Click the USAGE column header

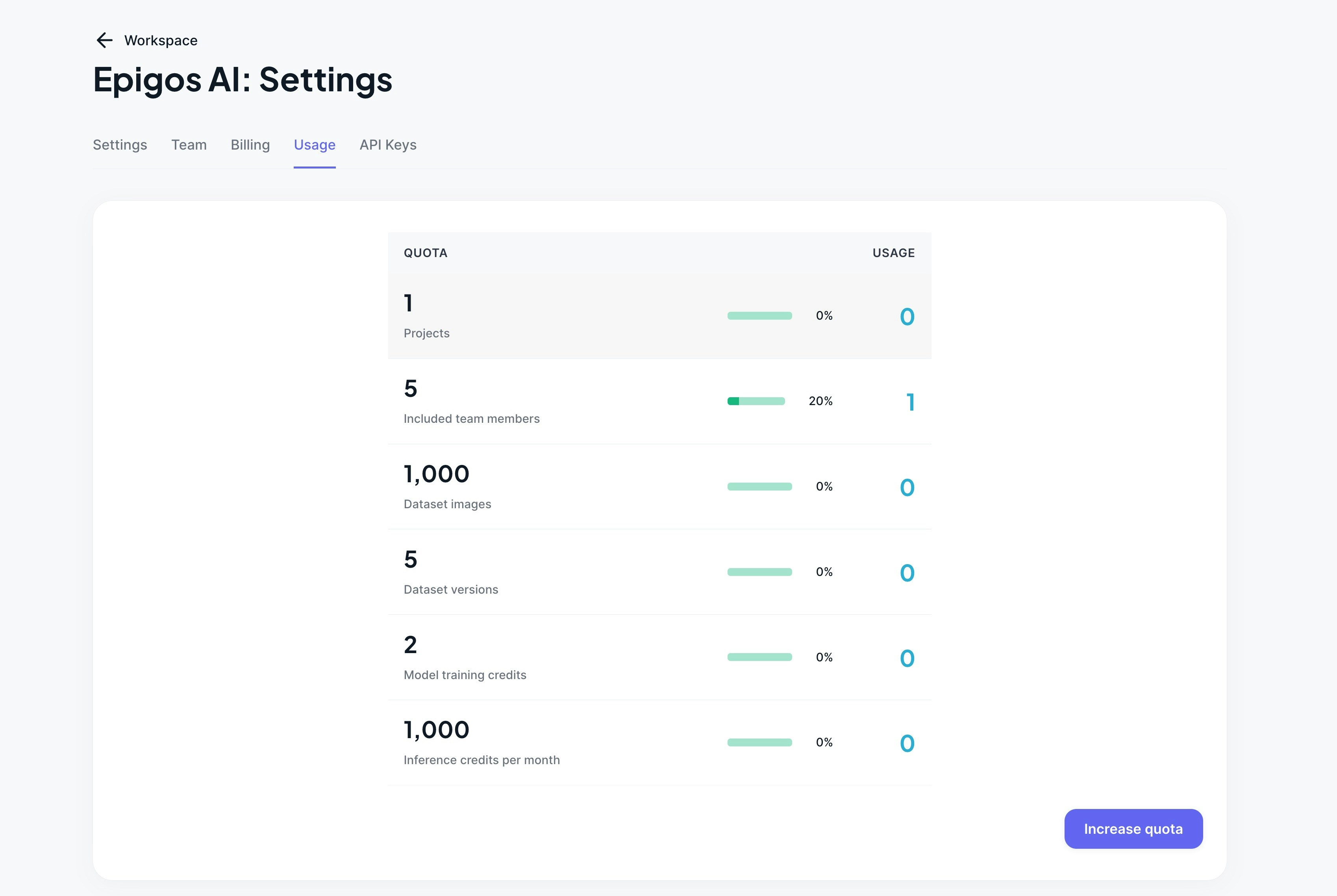893,253
